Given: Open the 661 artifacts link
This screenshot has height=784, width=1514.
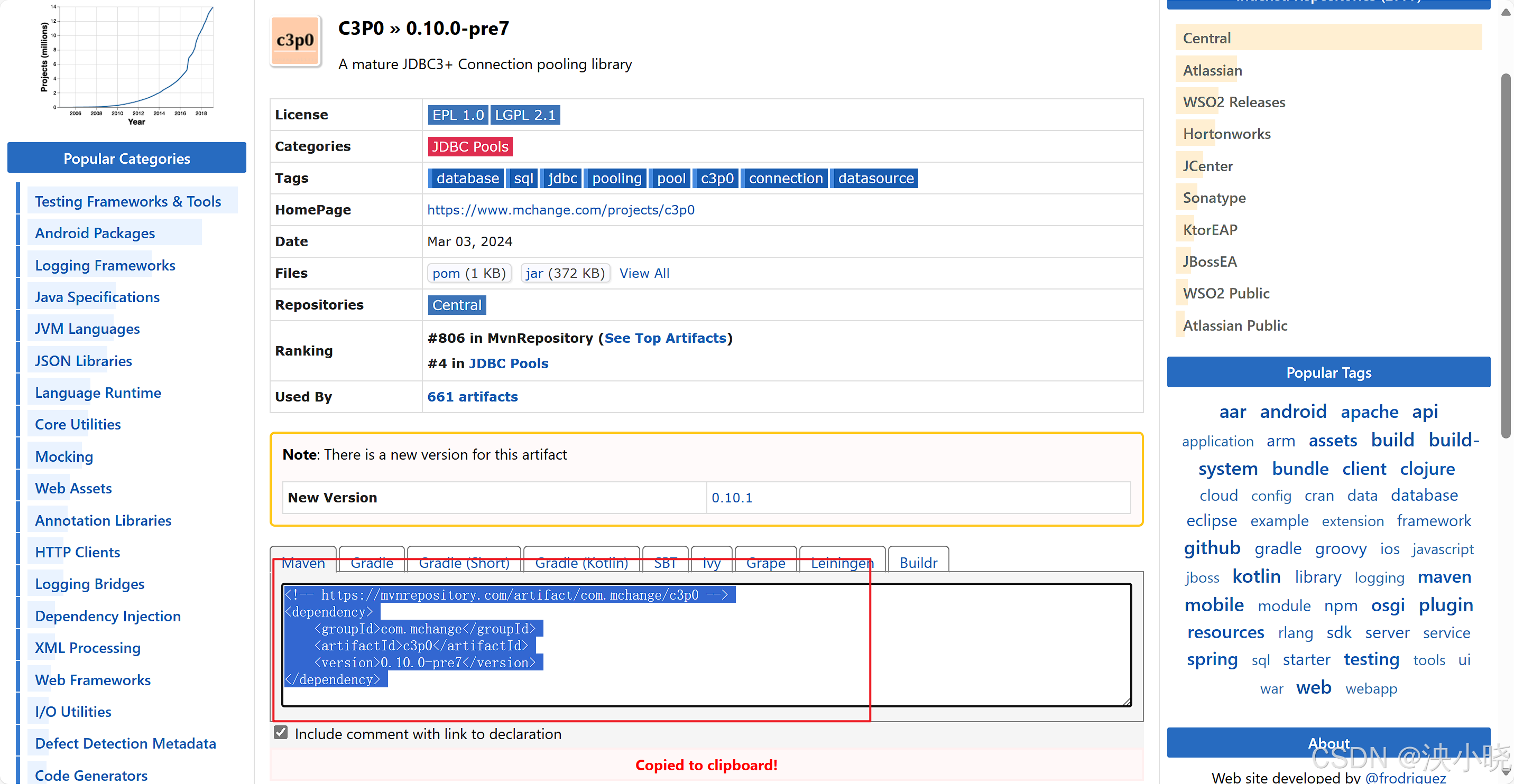Looking at the screenshot, I should 472,396.
